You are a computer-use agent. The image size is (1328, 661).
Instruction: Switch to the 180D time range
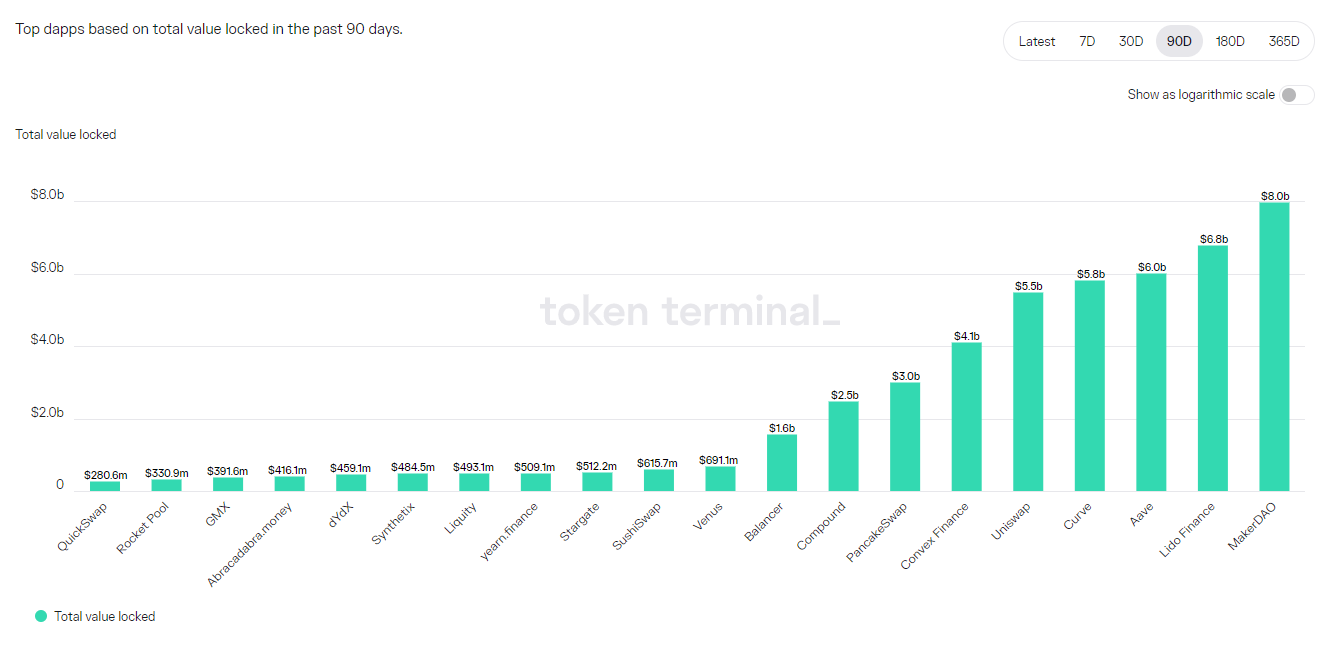tap(1230, 41)
